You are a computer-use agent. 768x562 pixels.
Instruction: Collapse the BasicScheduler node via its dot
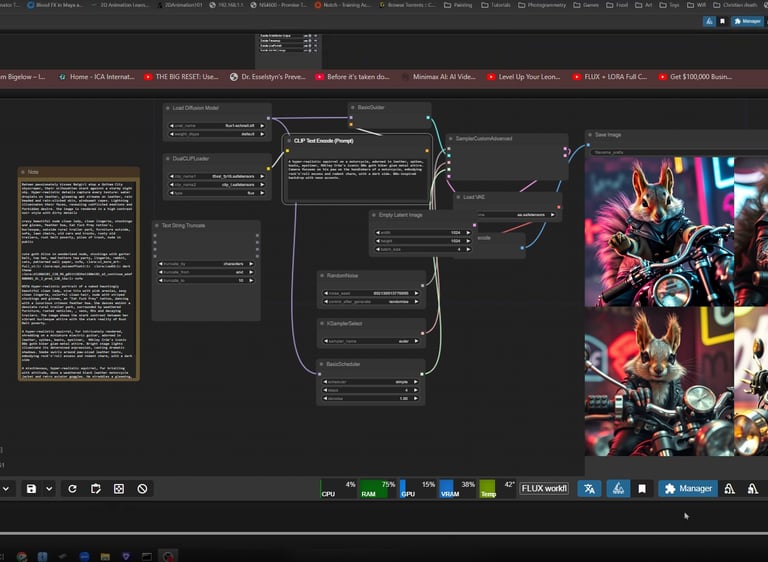(x=321, y=365)
